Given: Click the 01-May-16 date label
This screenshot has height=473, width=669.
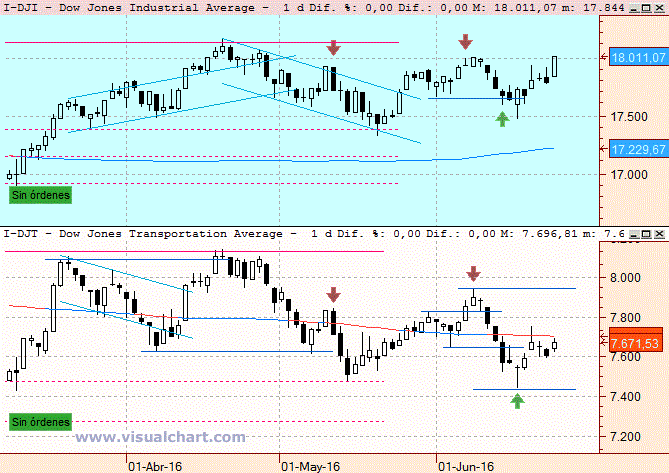Looking at the screenshot, I should point(310,467).
